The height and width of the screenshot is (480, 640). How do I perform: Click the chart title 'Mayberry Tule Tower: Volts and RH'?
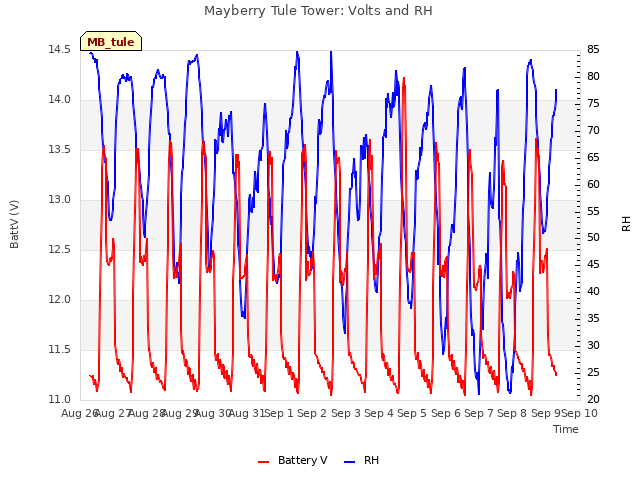[318, 11]
